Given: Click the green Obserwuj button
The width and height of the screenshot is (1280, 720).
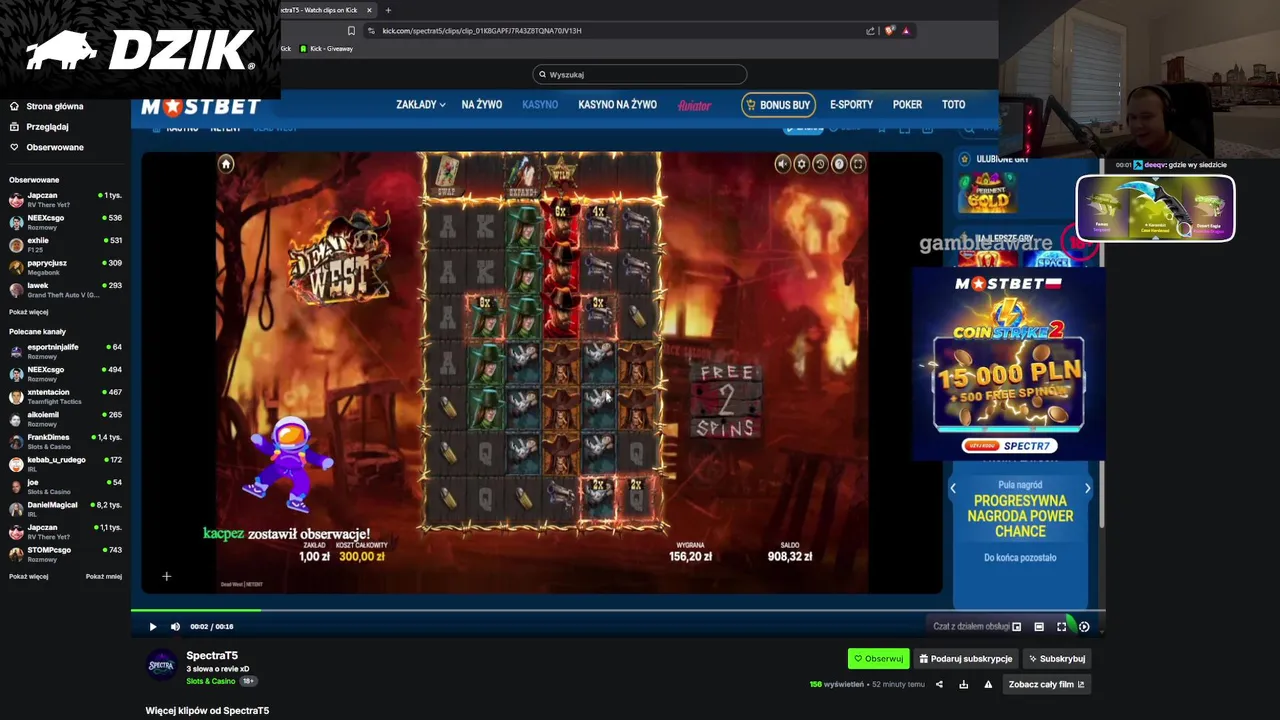Looking at the screenshot, I should pyautogui.click(x=878, y=659).
